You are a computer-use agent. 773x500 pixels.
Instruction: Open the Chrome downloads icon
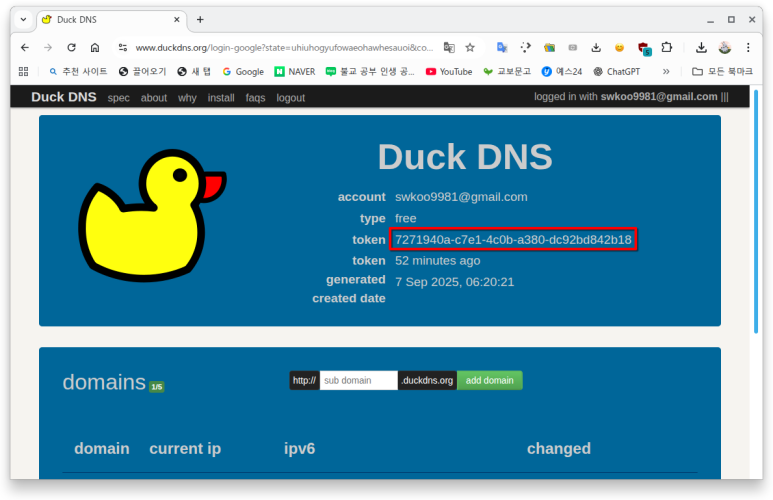(701, 47)
